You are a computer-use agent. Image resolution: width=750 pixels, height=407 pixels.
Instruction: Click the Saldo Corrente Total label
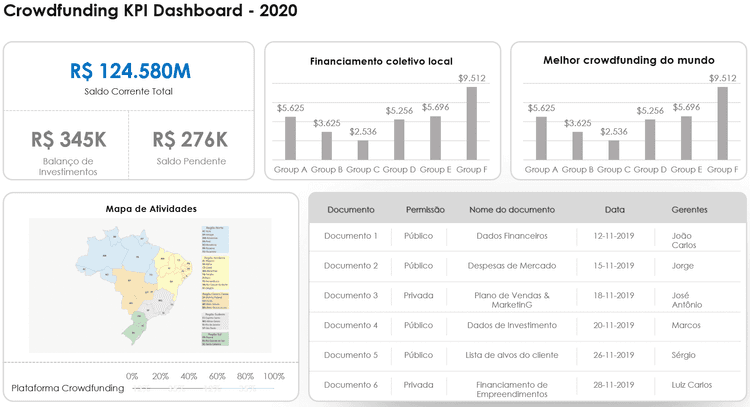129,91
